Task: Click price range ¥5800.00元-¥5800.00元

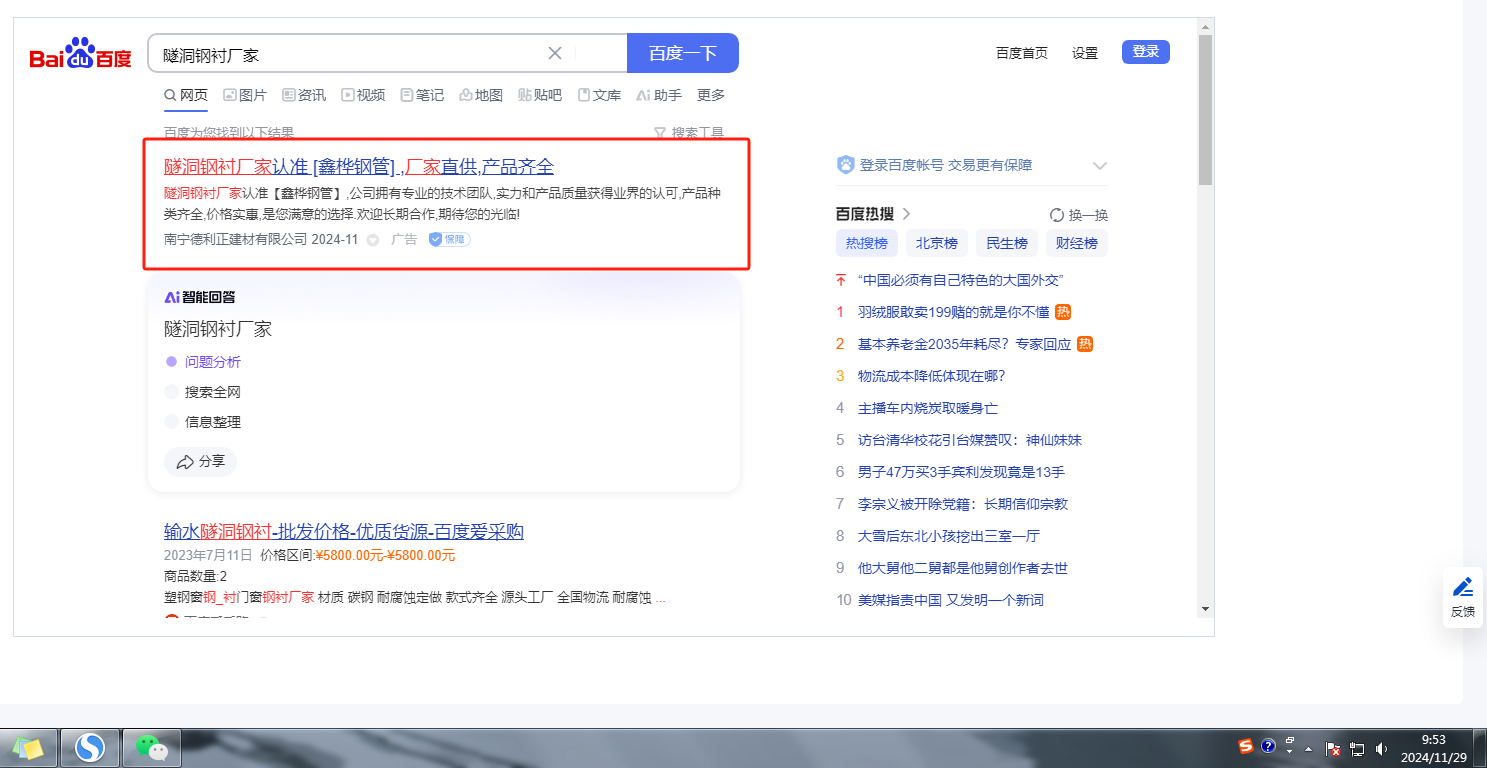Action: click(385, 555)
